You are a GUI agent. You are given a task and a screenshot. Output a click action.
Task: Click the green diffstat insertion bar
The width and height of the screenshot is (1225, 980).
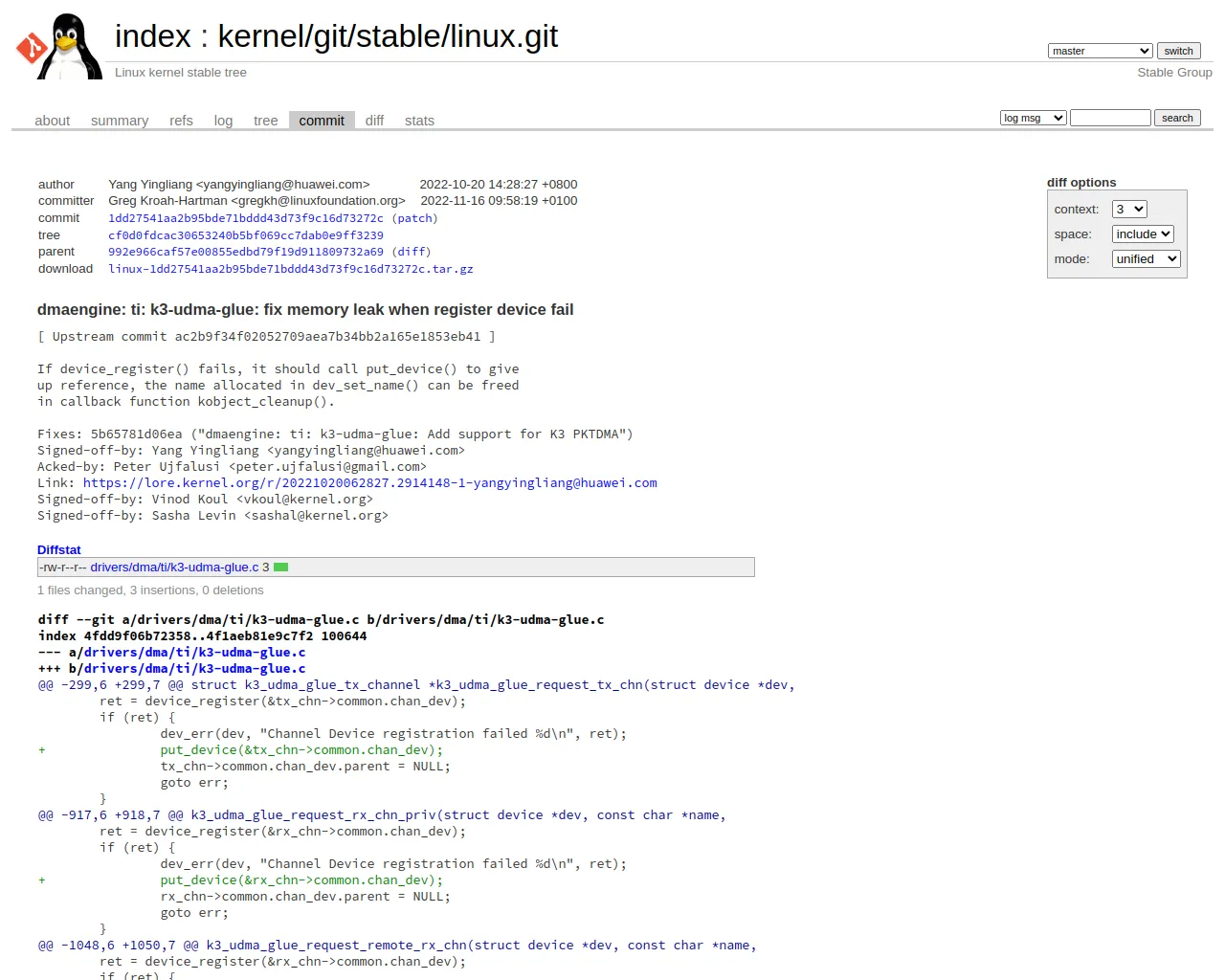coord(281,568)
